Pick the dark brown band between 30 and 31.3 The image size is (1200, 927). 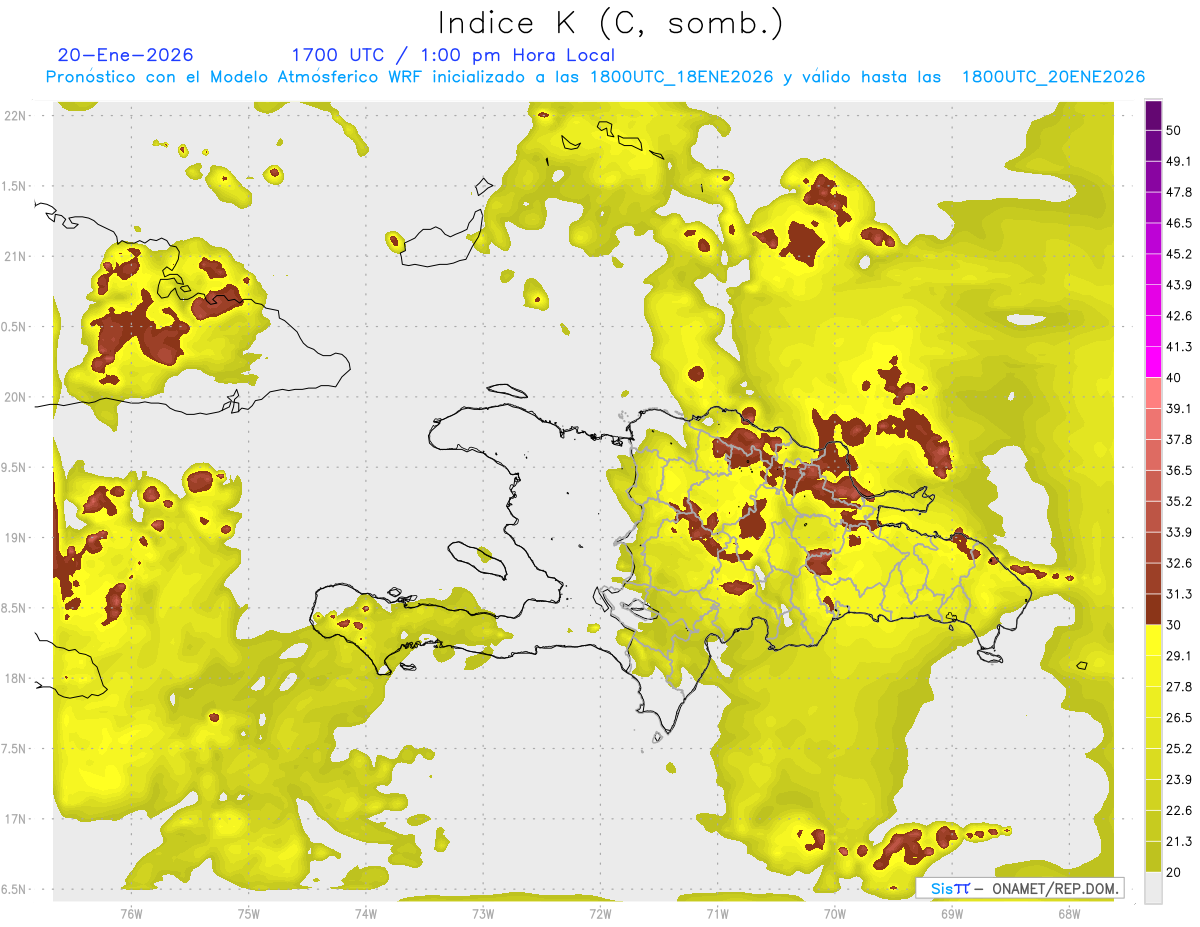coord(1153,609)
